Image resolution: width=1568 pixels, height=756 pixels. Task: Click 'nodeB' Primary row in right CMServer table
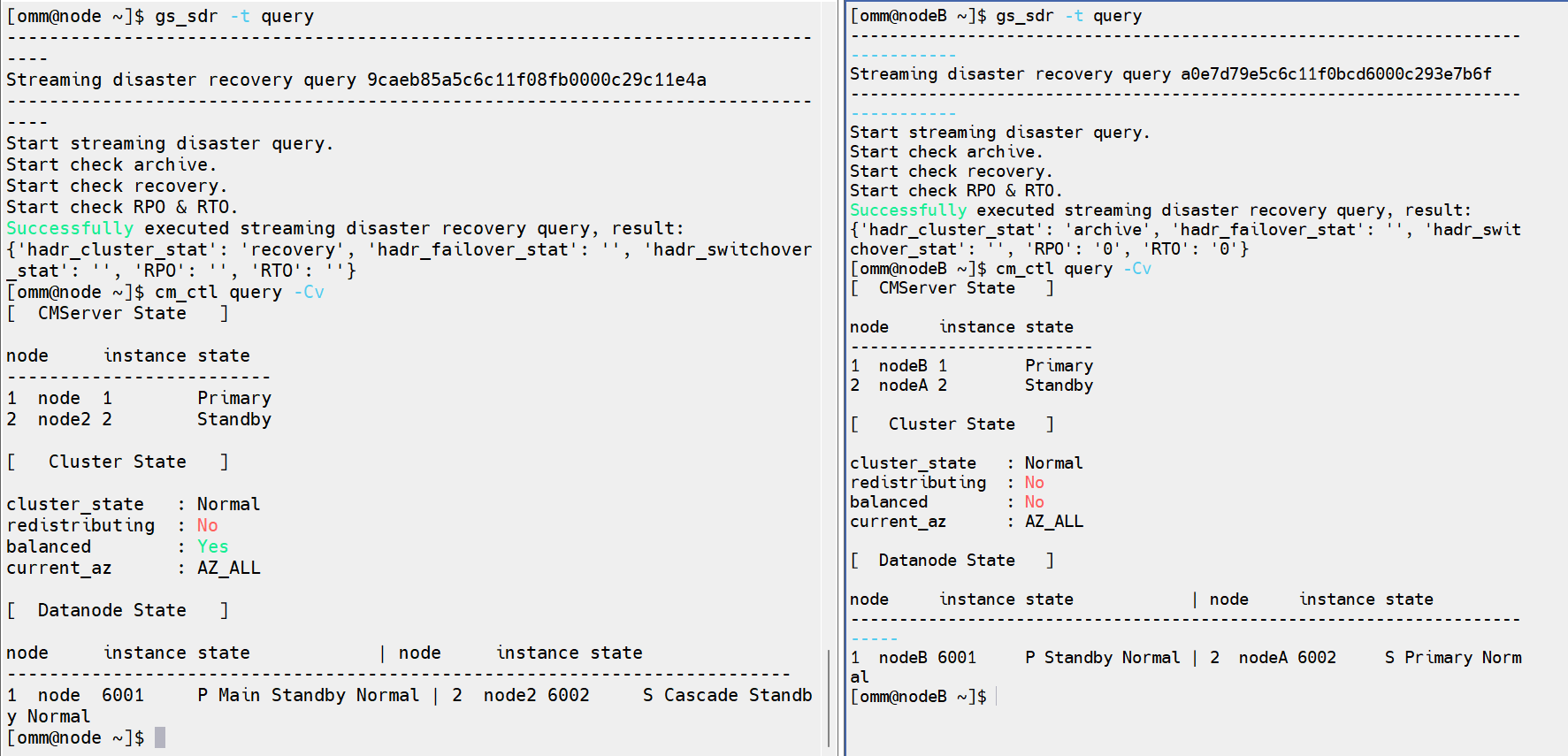tap(903, 366)
